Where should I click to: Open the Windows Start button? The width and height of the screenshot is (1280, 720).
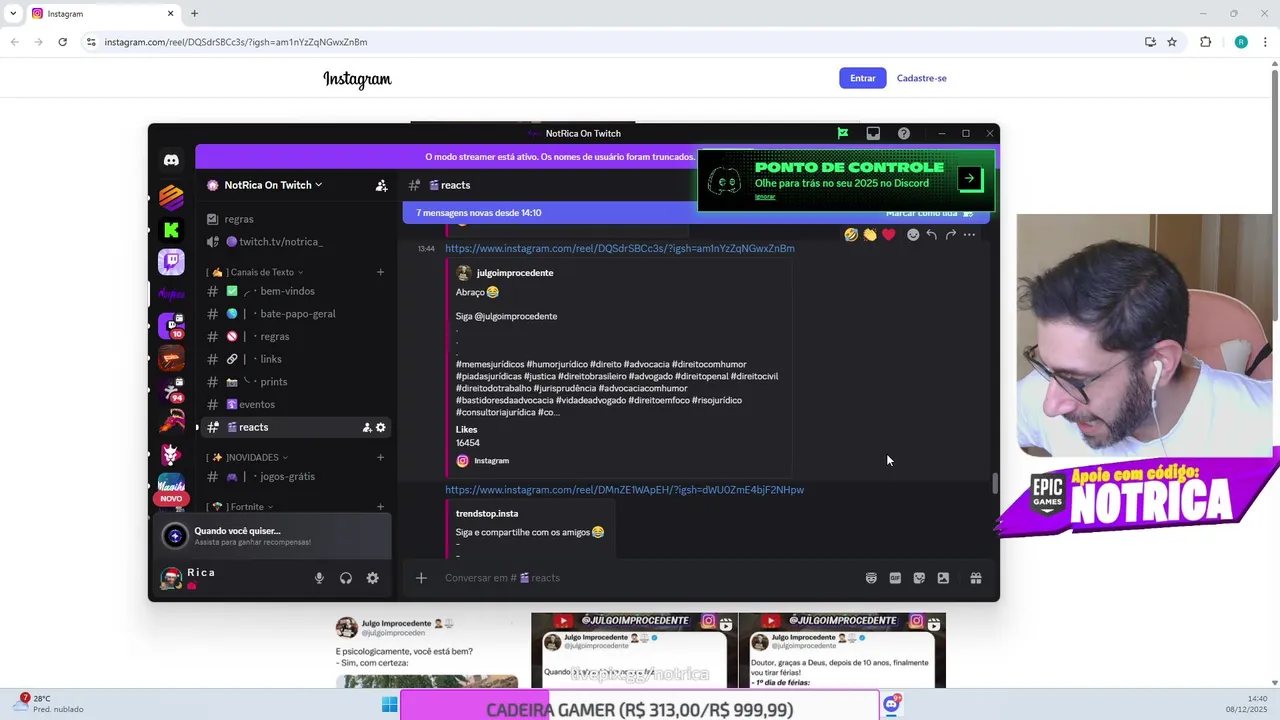click(389, 706)
